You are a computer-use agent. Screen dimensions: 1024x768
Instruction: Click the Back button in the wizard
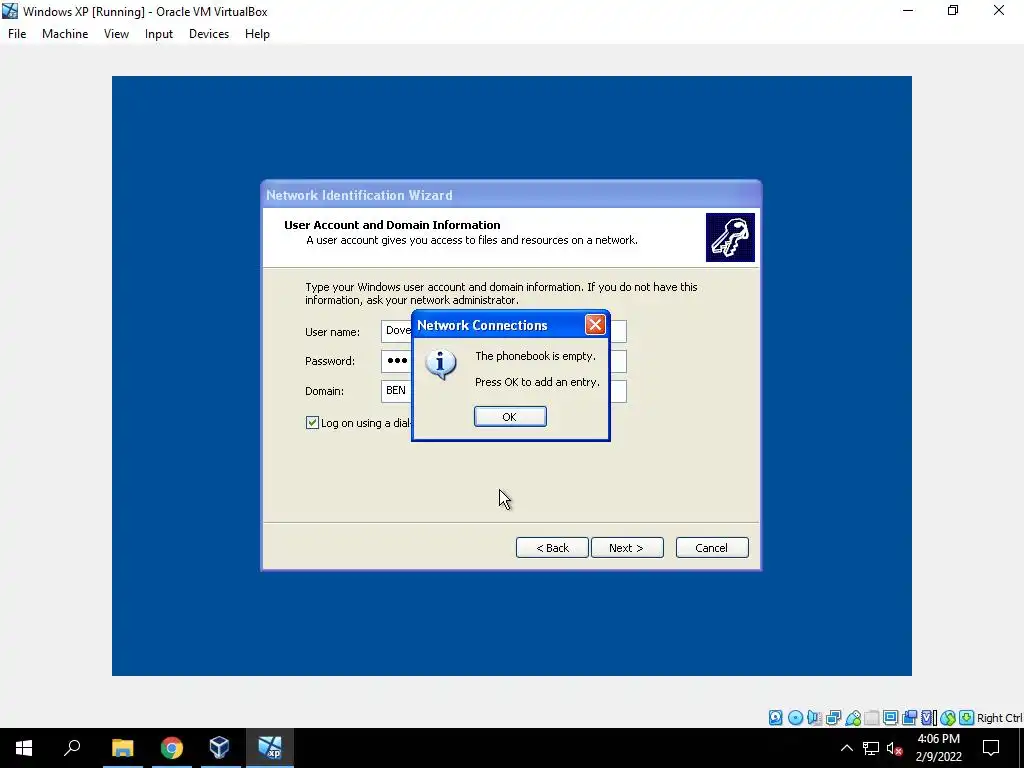(552, 548)
